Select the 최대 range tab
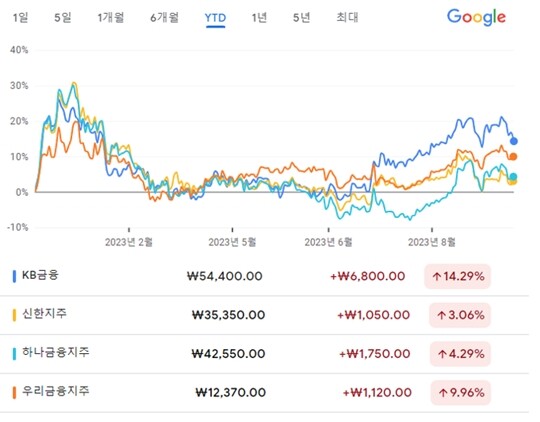Viewport: 540px width, 422px height. coord(347,17)
